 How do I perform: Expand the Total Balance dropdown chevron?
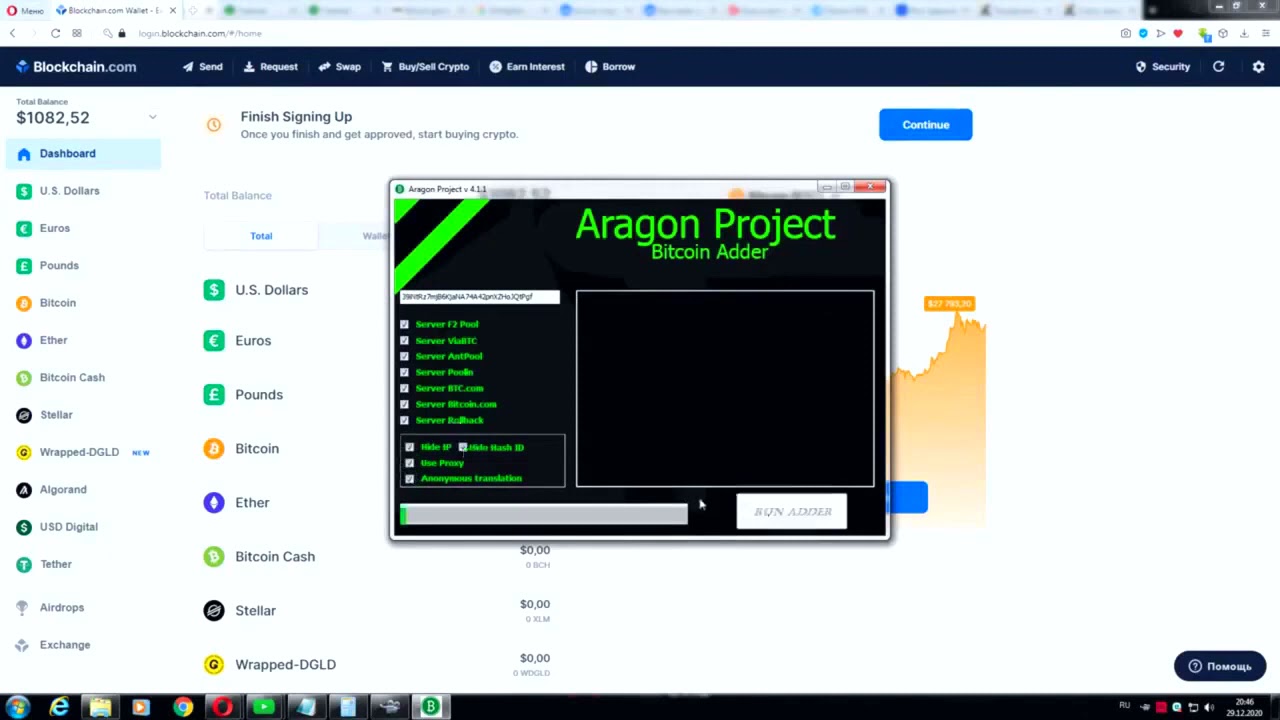coord(152,118)
